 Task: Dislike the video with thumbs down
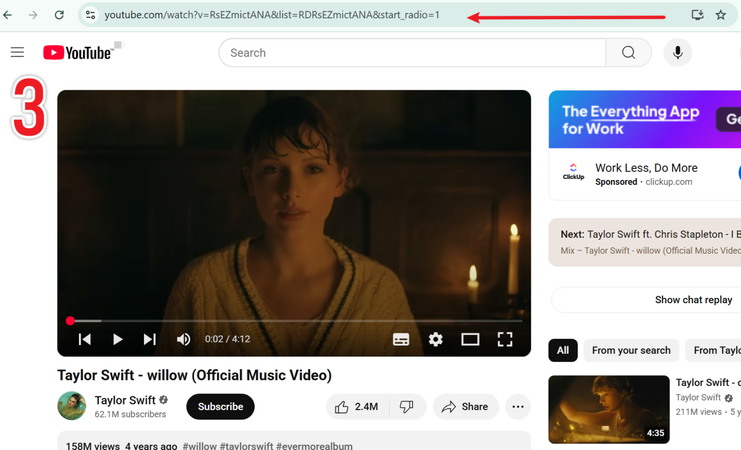(407, 407)
